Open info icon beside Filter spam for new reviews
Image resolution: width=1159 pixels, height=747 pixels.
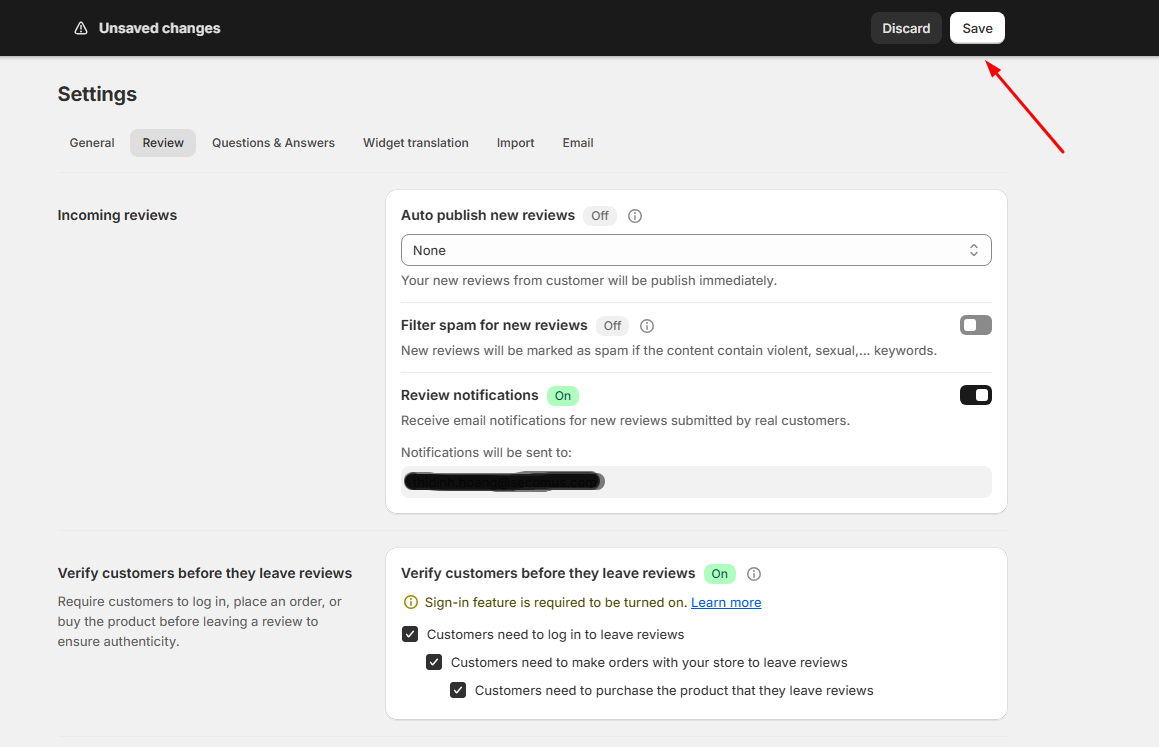(x=647, y=326)
